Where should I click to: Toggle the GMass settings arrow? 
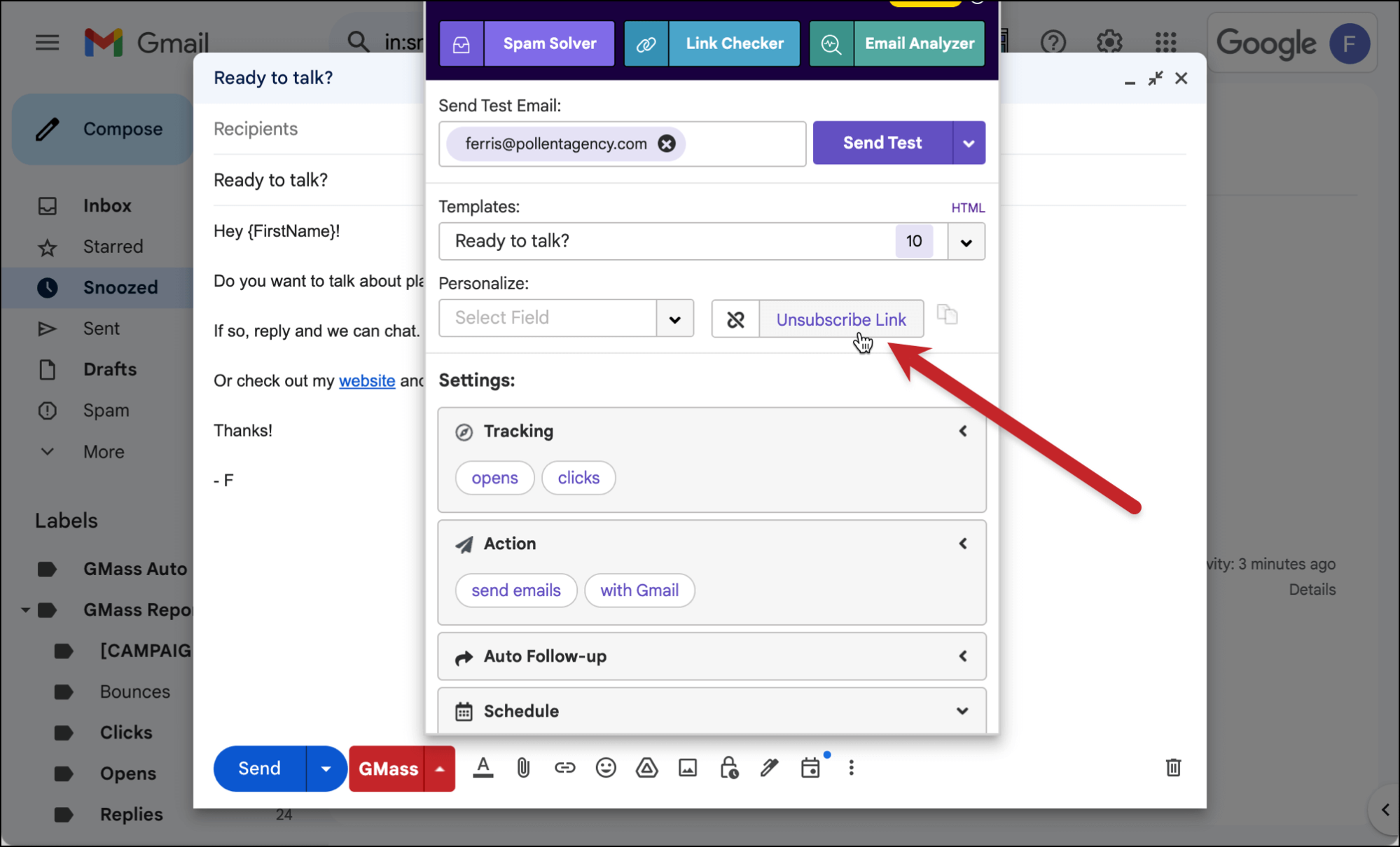[x=440, y=769]
